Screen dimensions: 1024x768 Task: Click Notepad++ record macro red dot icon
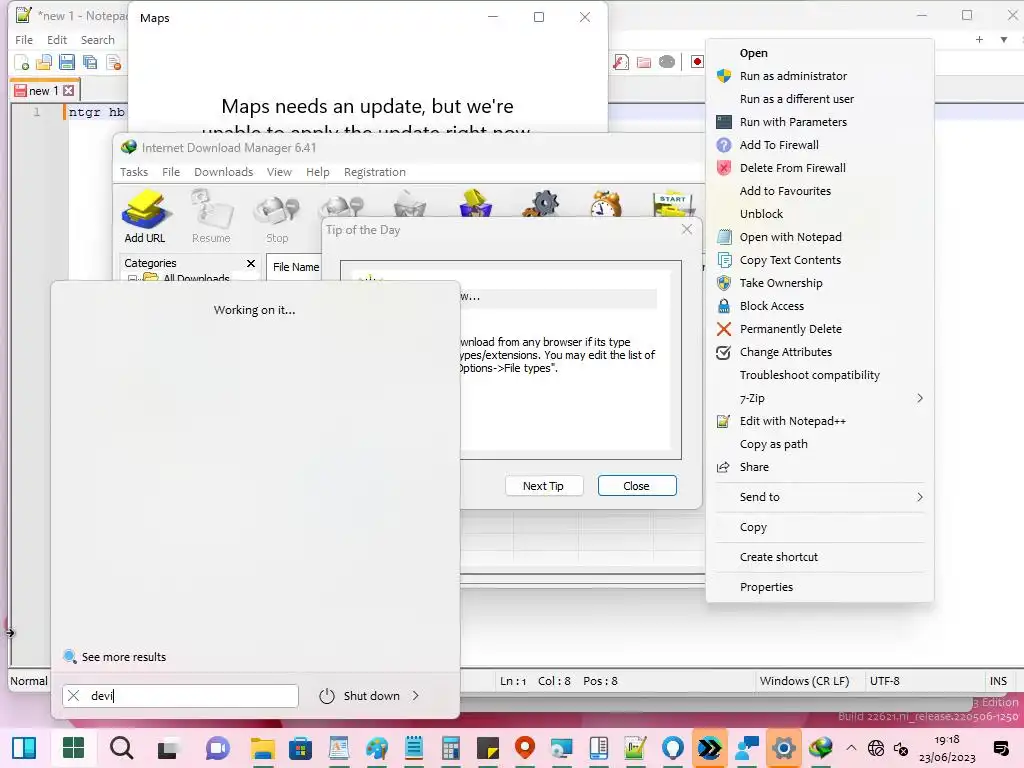[697, 61]
